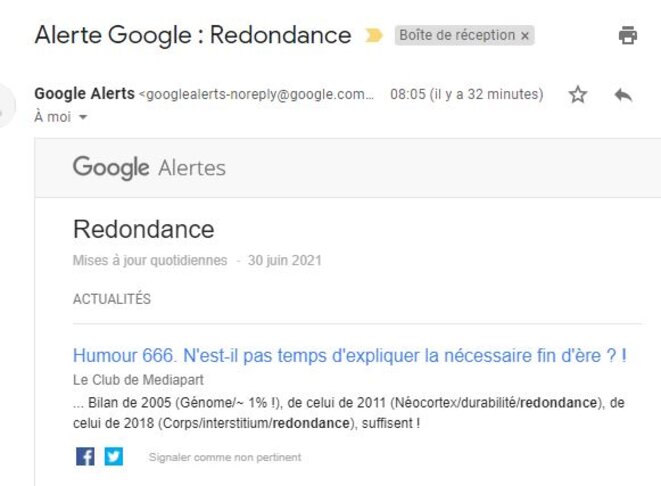Viewport: 661px width, 486px height.
Task: Toggle the yellow importance marker
Action: (373, 35)
